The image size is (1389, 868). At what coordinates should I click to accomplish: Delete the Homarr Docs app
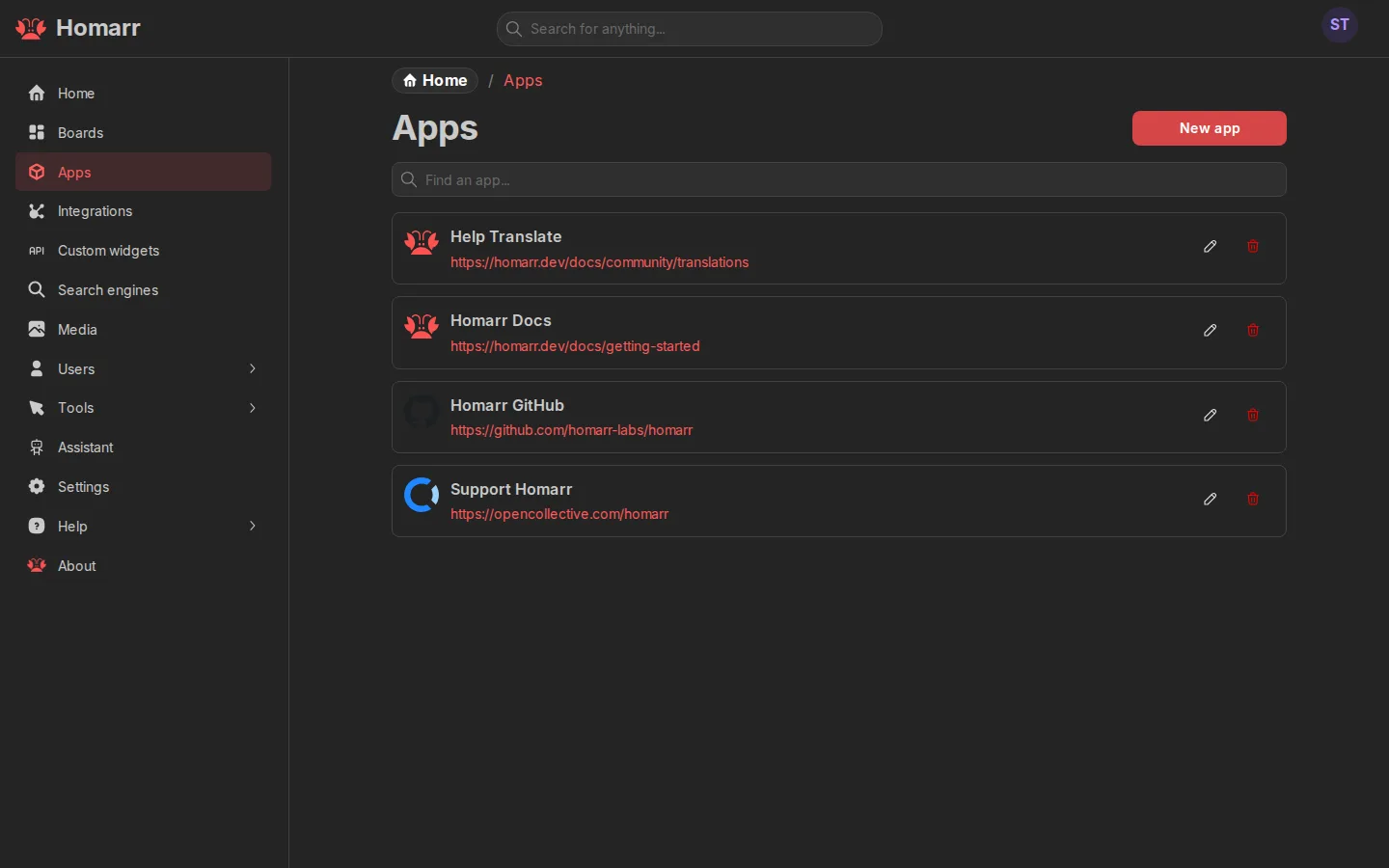1253,331
